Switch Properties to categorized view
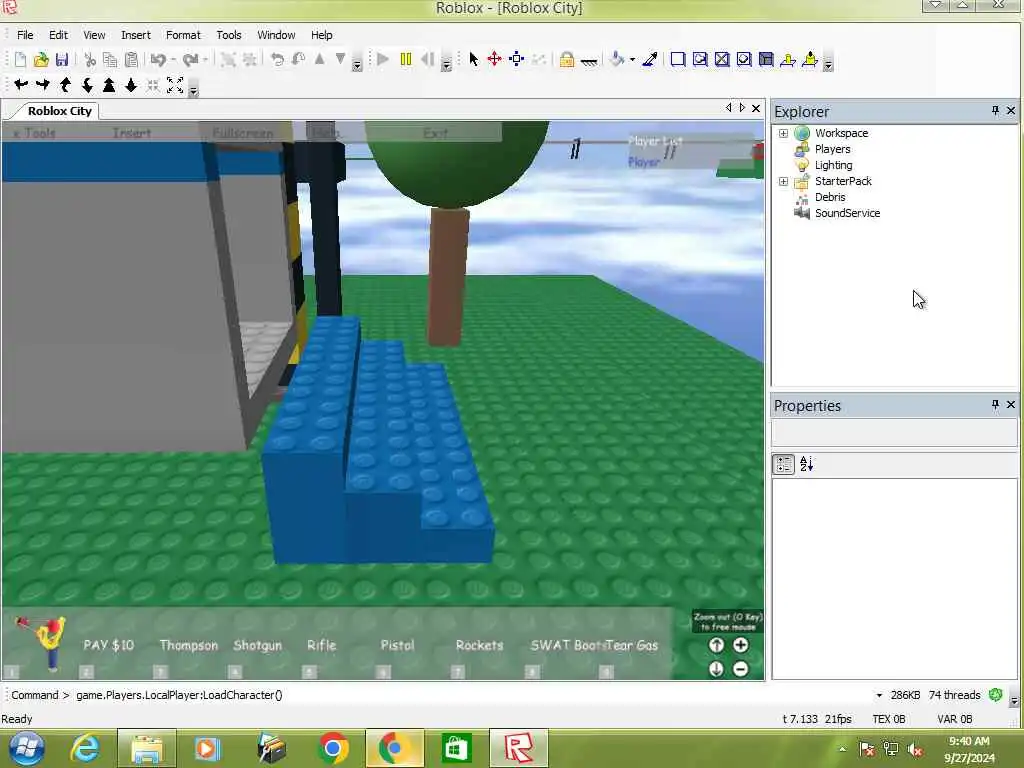Viewport: 1024px width, 768px height. (x=784, y=464)
